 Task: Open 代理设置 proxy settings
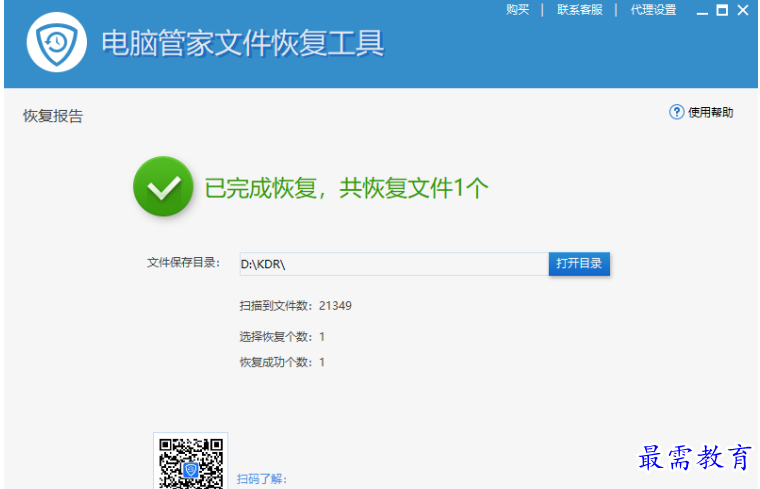[x=653, y=10]
